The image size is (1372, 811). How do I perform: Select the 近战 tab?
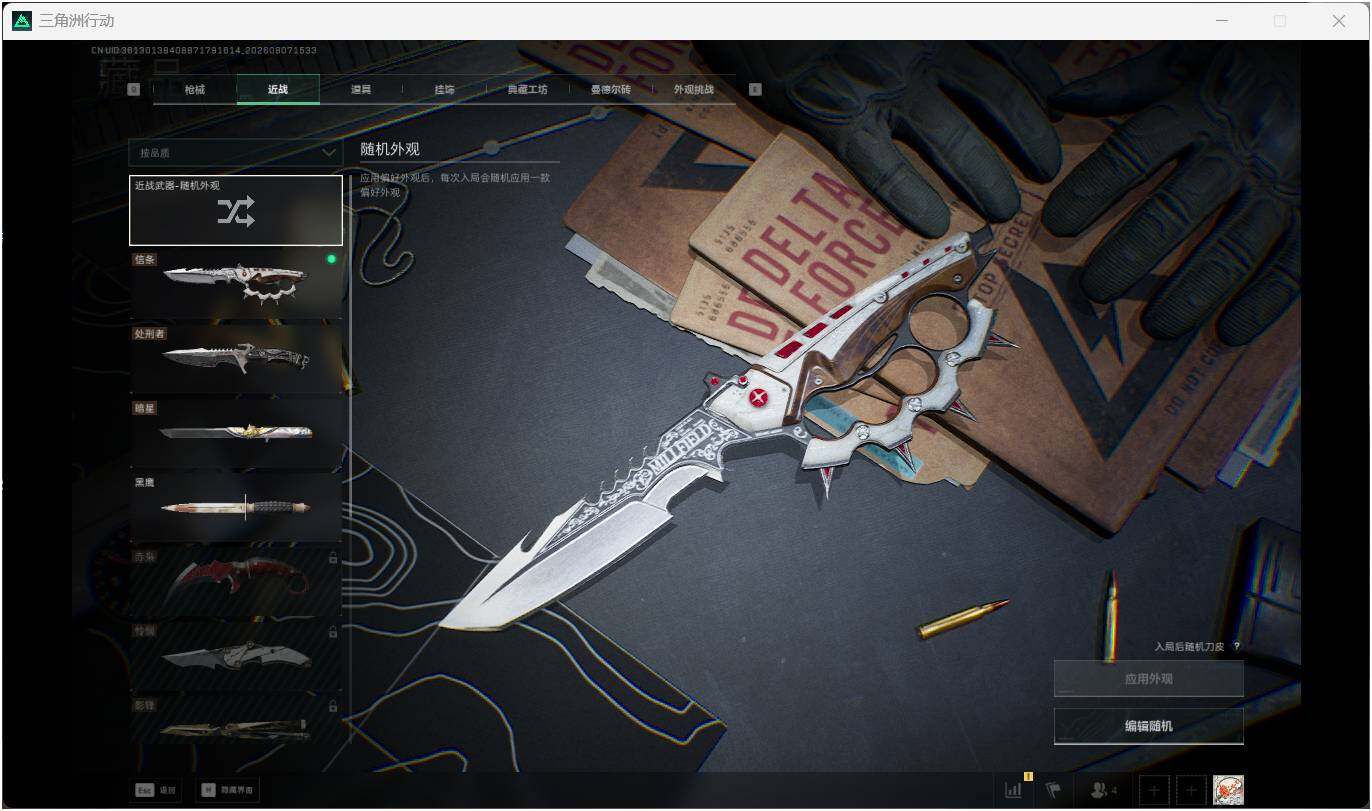(278, 90)
